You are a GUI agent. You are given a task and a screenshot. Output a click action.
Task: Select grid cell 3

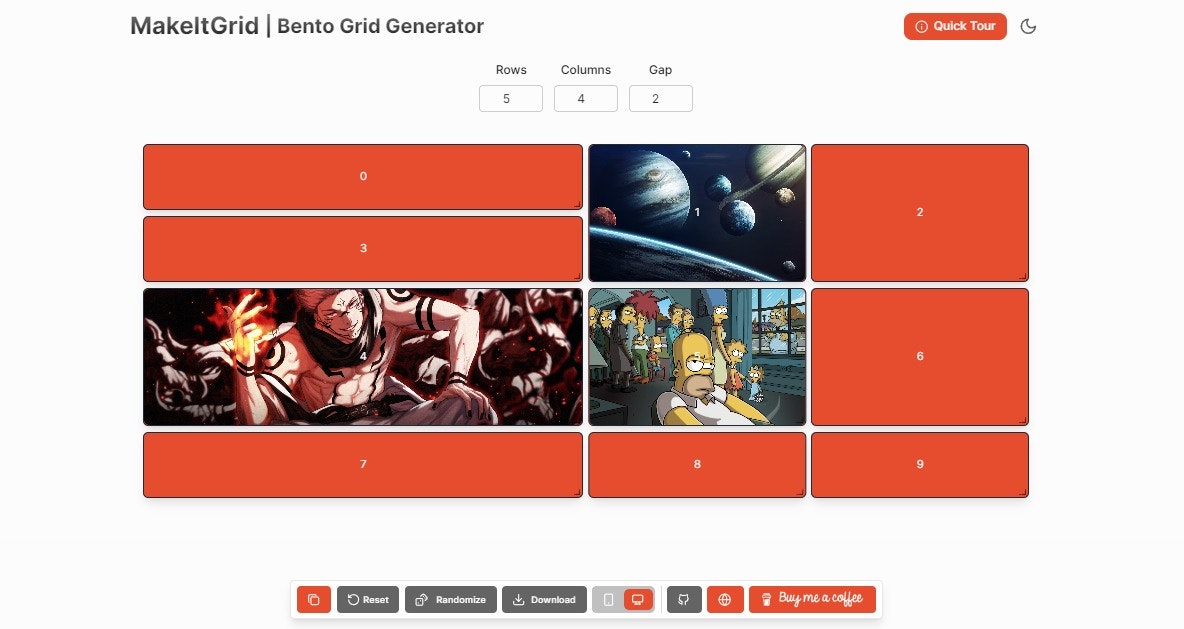click(x=362, y=248)
